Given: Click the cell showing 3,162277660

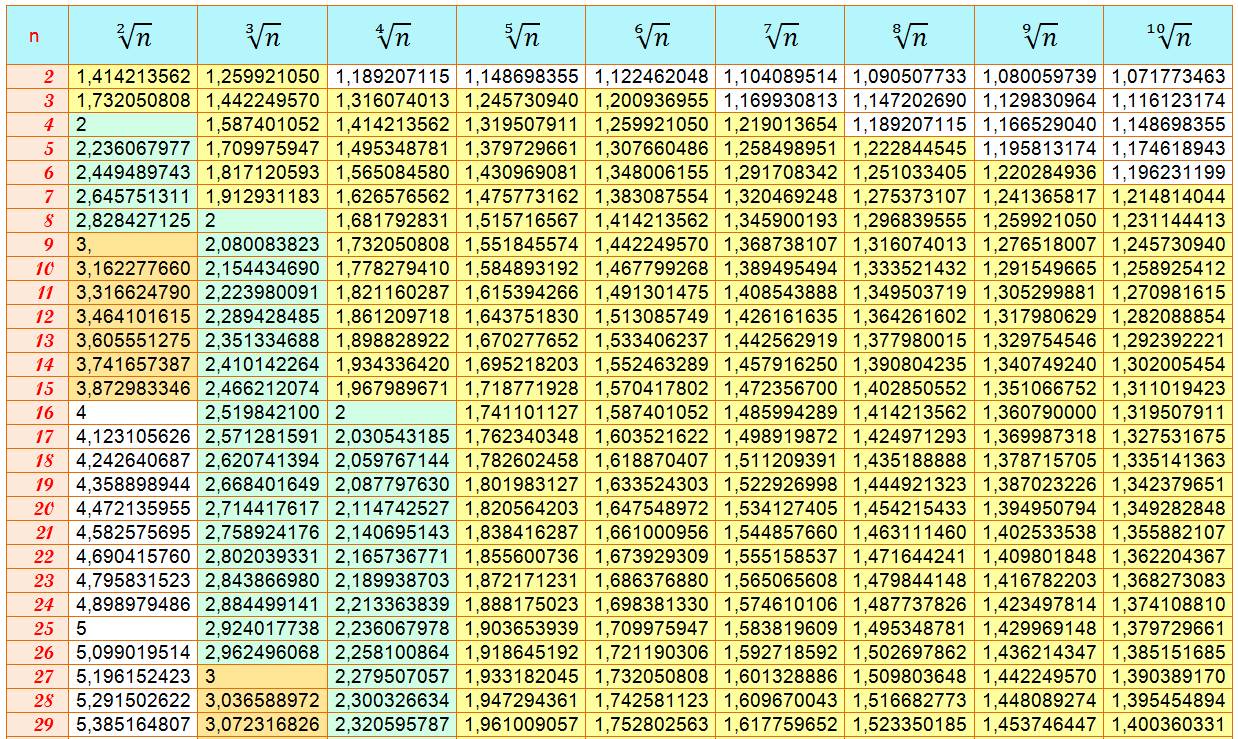Looking at the screenshot, I should coord(133,269).
